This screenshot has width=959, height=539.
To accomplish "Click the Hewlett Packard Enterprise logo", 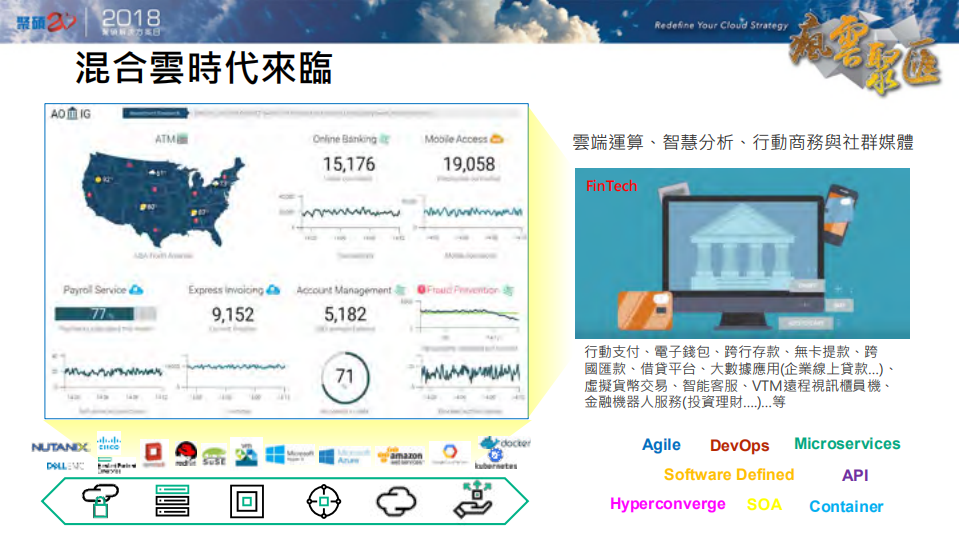I will click(x=117, y=466).
